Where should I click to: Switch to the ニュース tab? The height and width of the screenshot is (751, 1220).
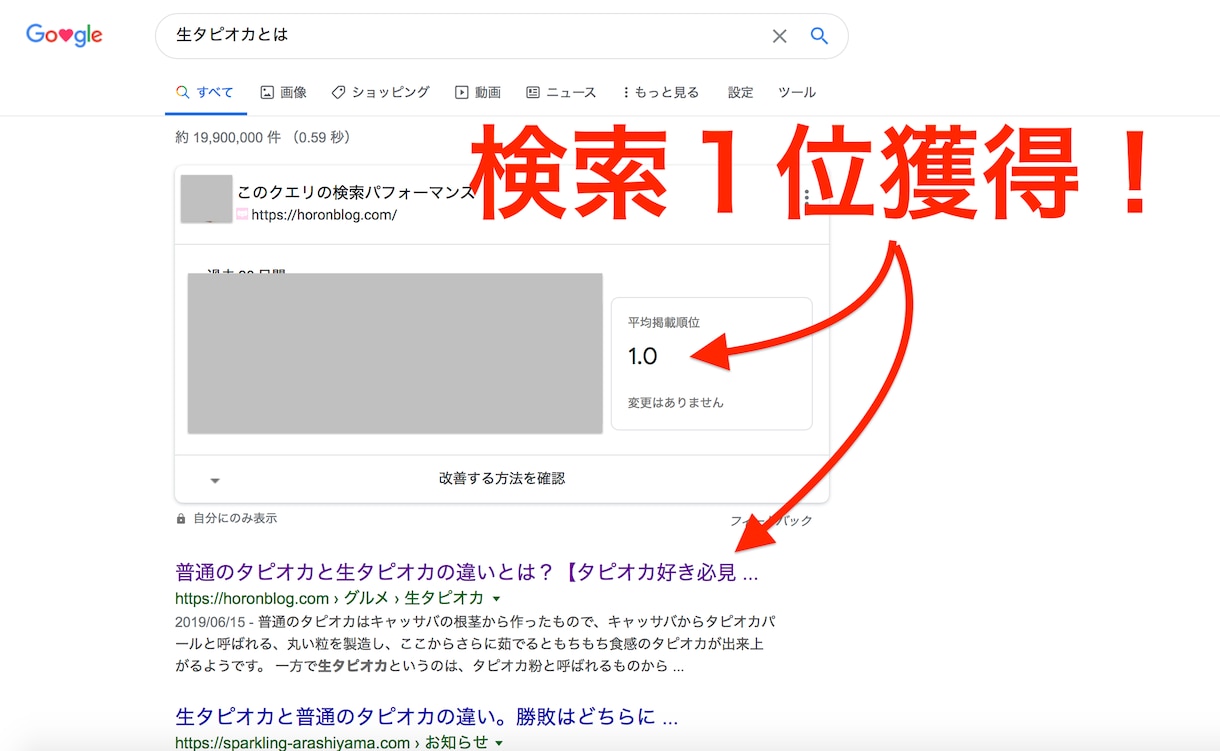(561, 92)
